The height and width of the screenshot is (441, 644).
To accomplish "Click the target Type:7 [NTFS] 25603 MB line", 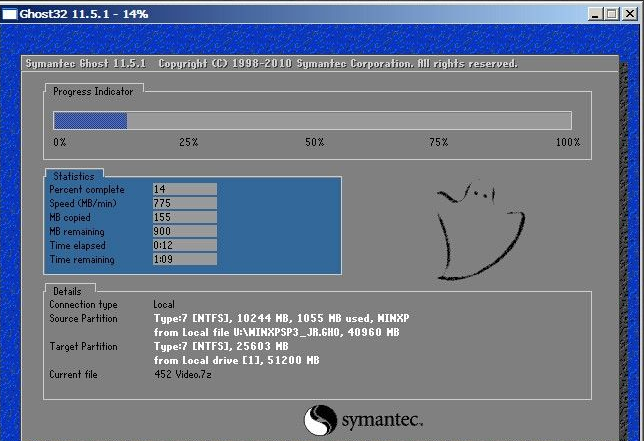I will coord(221,347).
